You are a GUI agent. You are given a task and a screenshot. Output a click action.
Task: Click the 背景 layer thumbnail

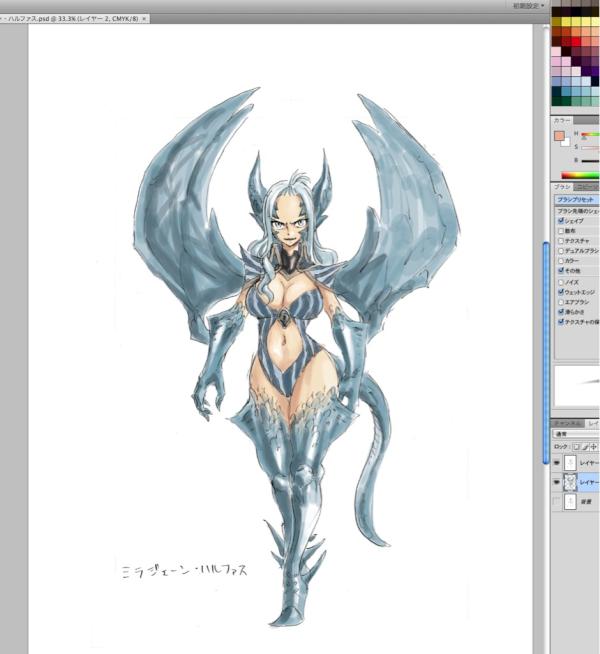(570, 501)
